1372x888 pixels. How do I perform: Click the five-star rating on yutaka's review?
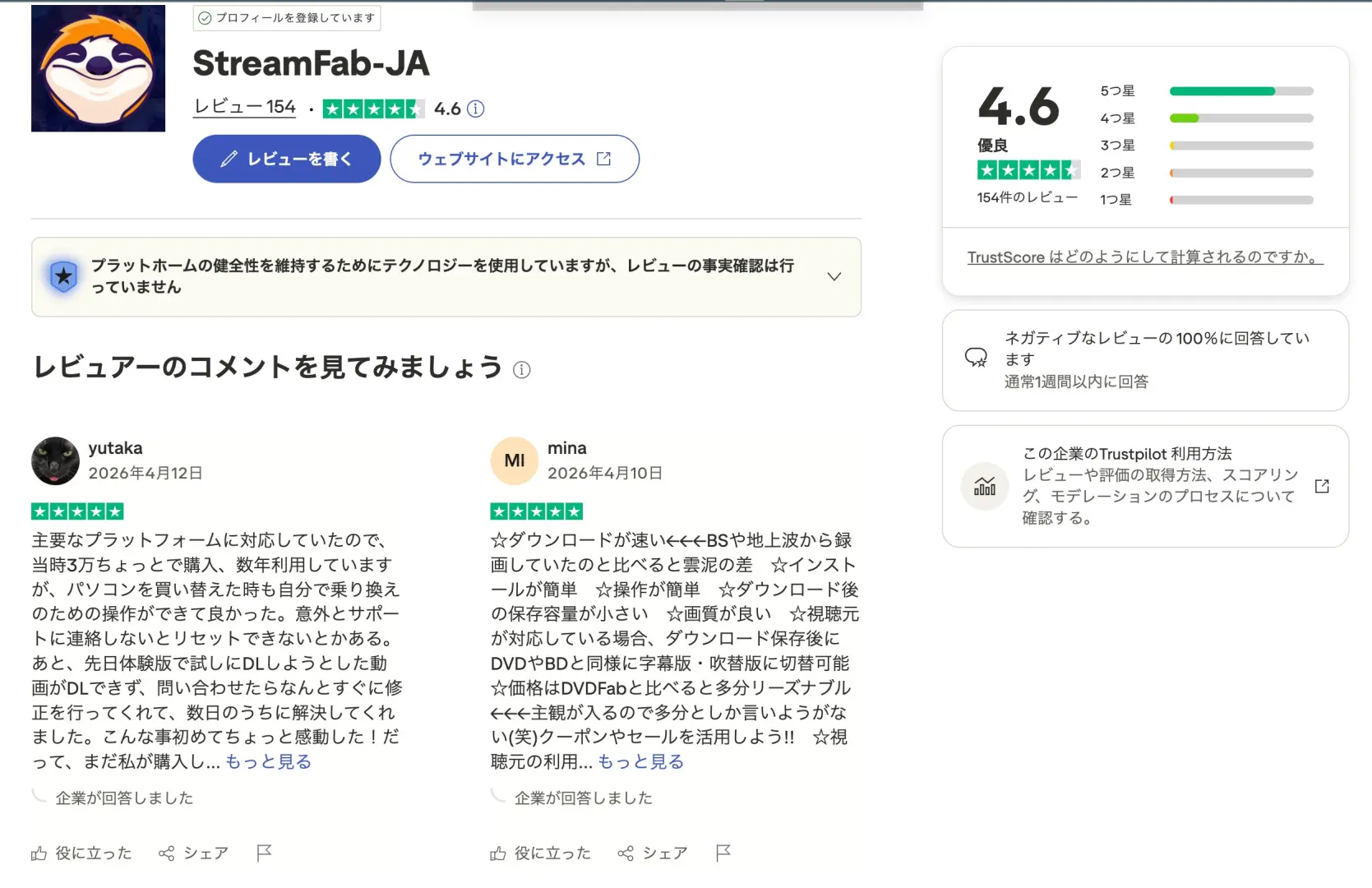pyautogui.click(x=77, y=511)
